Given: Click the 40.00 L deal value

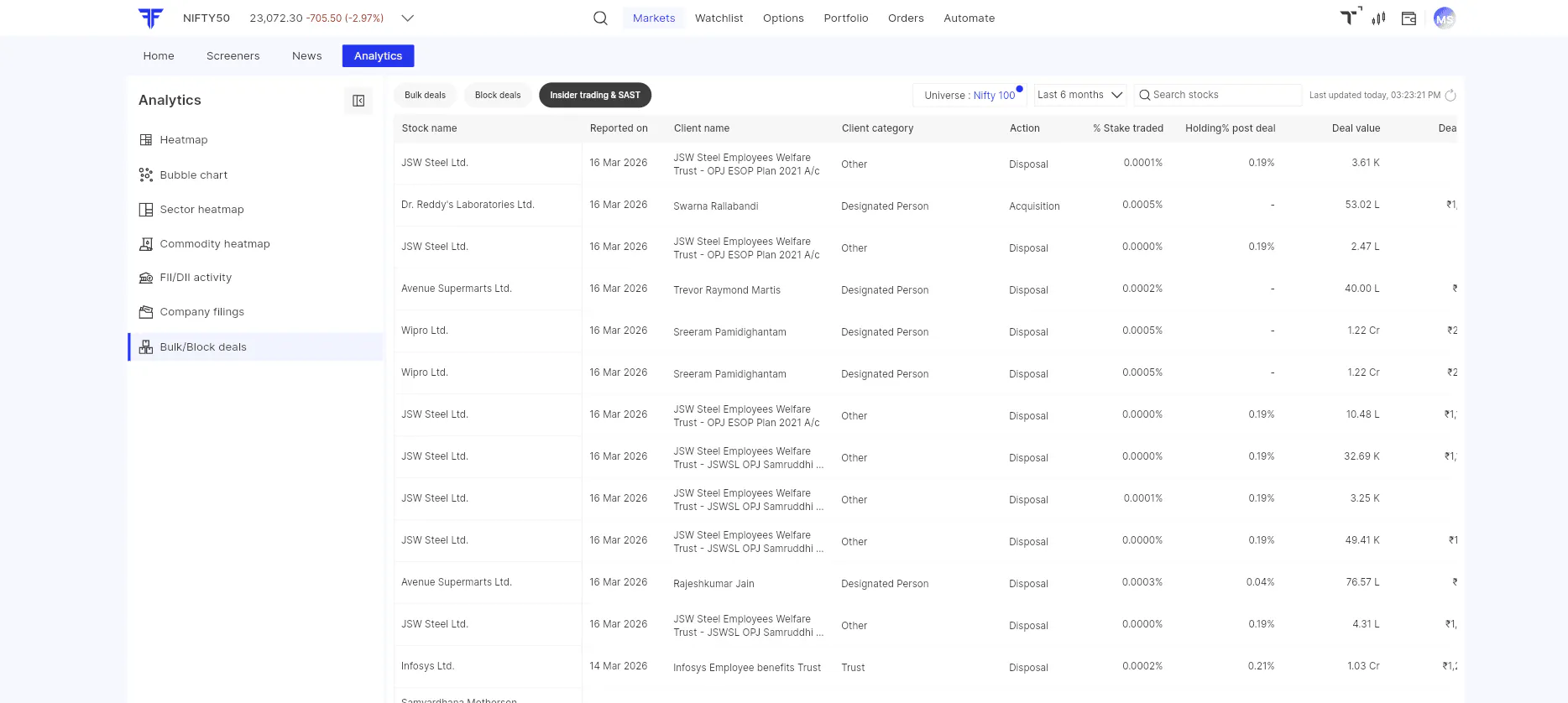Looking at the screenshot, I should click(x=1362, y=289).
